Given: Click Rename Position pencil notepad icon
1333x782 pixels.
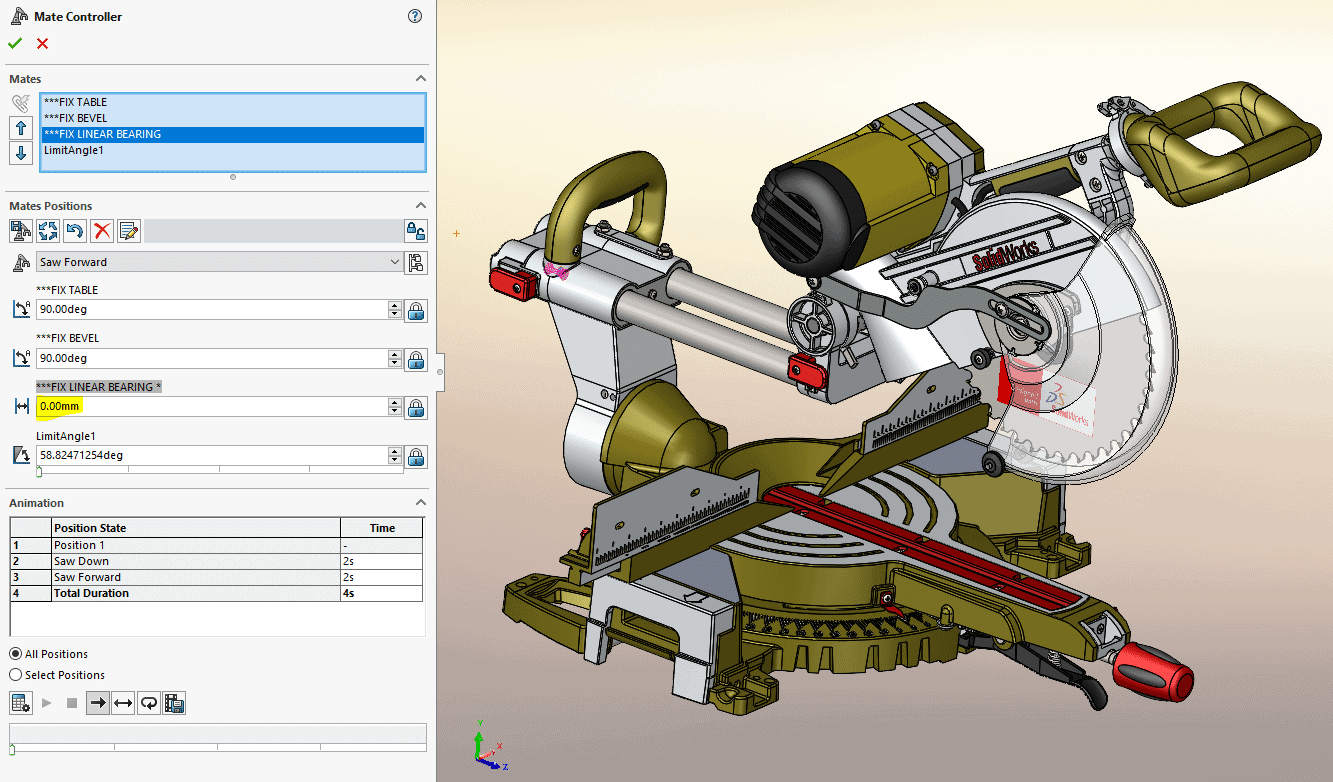Looking at the screenshot, I should point(129,231).
